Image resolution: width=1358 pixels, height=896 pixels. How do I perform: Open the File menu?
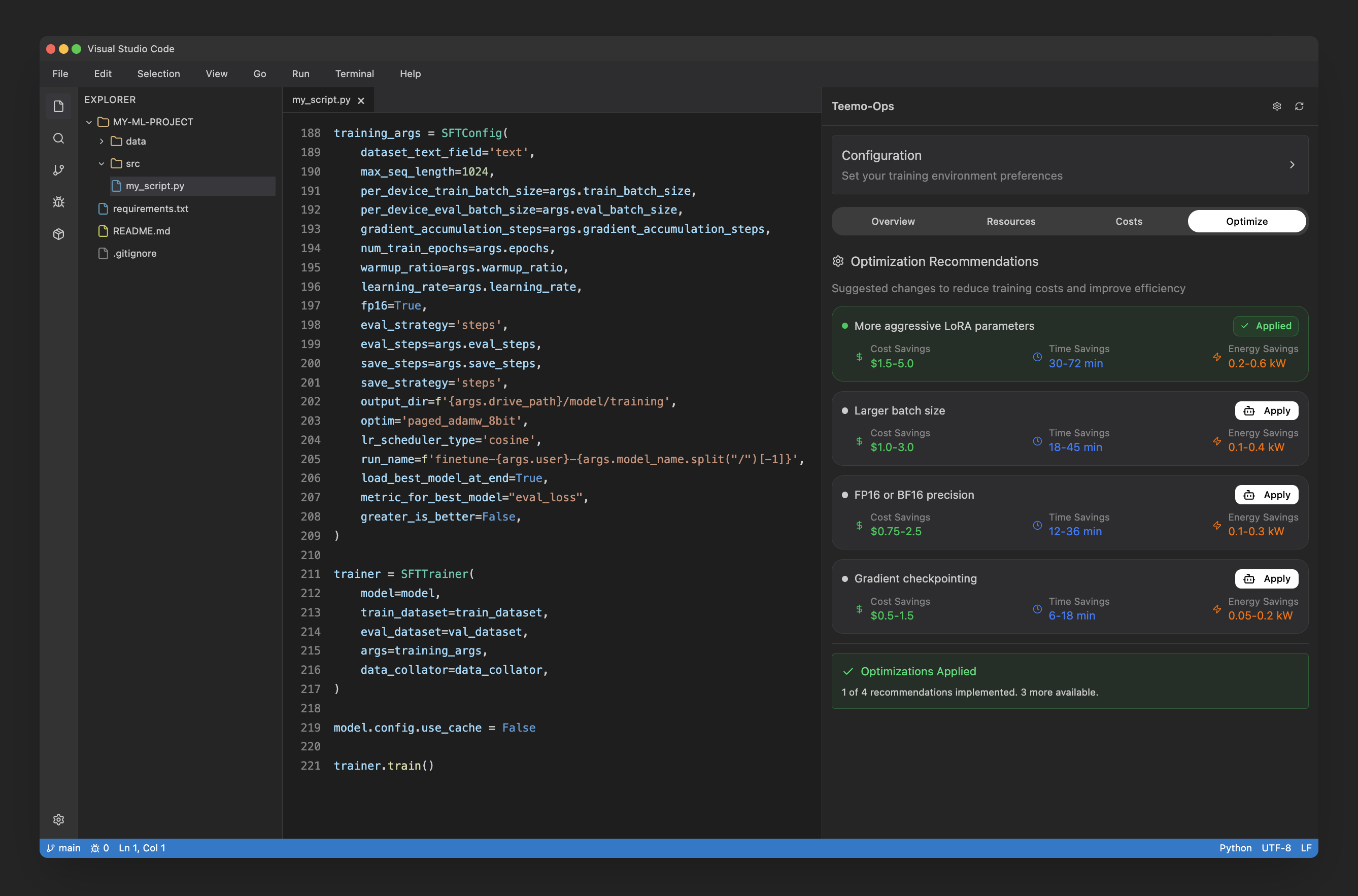pyautogui.click(x=60, y=74)
